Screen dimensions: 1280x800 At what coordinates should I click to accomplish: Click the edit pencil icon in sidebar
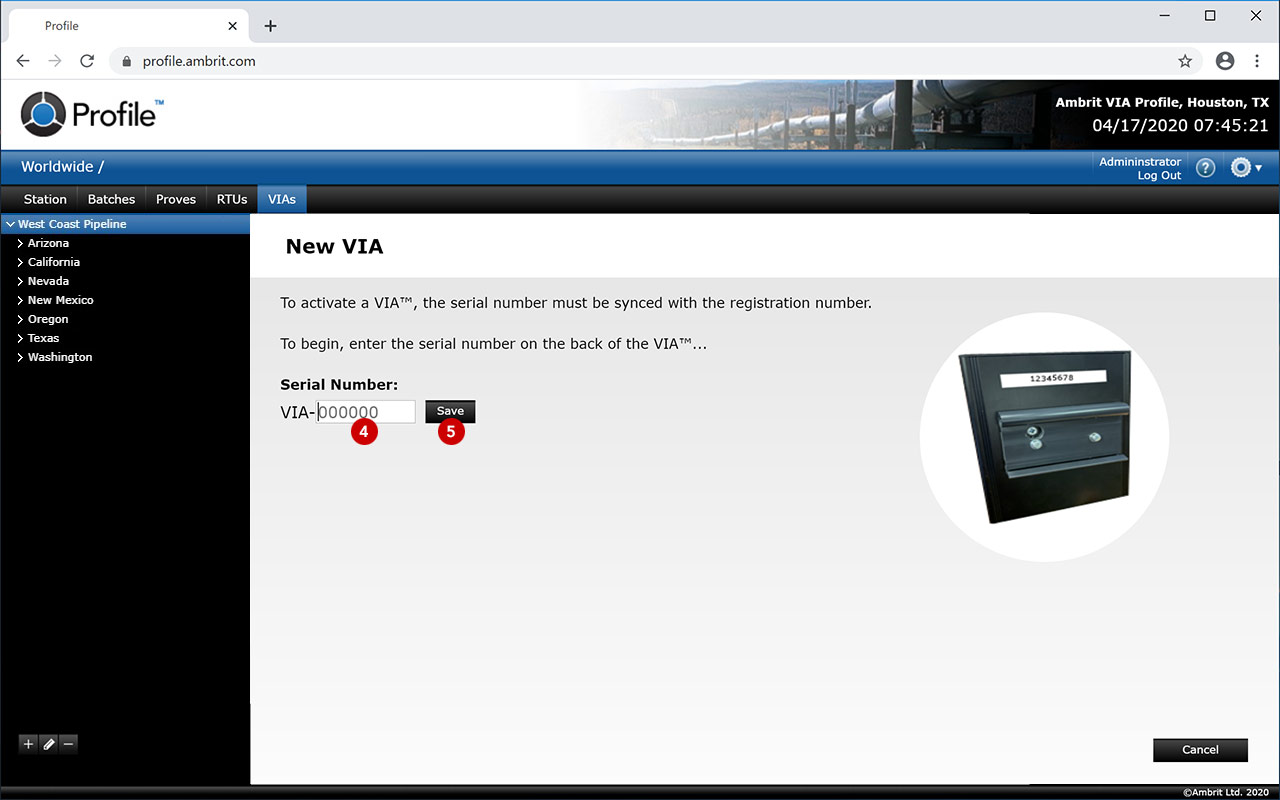pyautogui.click(x=48, y=744)
